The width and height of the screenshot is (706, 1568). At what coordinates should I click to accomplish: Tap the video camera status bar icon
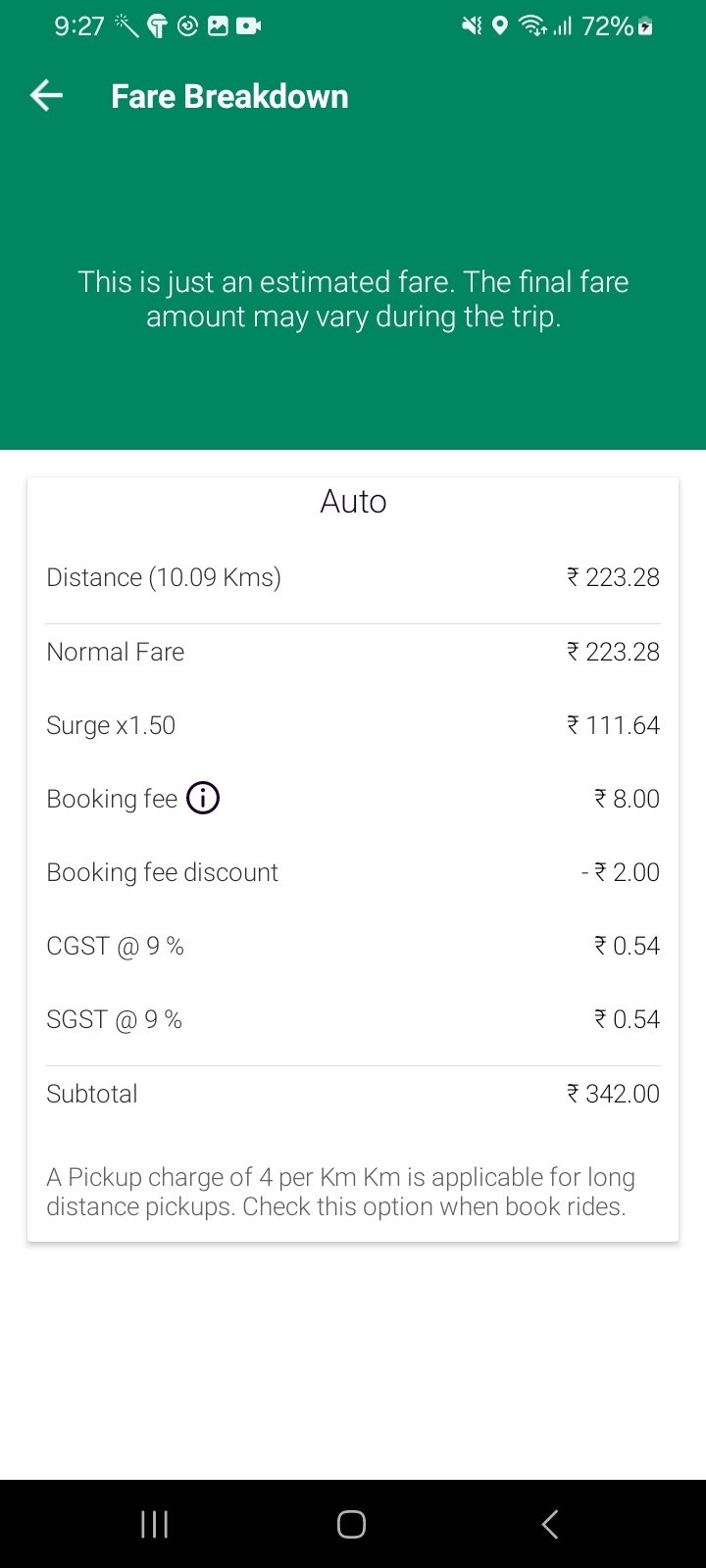tap(249, 26)
